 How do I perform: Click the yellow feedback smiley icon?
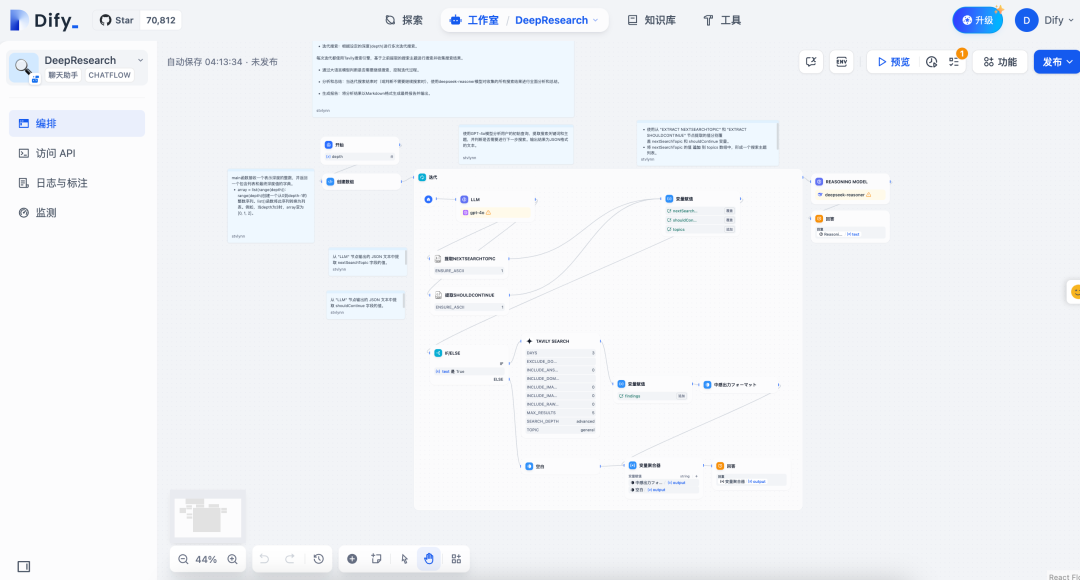[x=1074, y=291]
